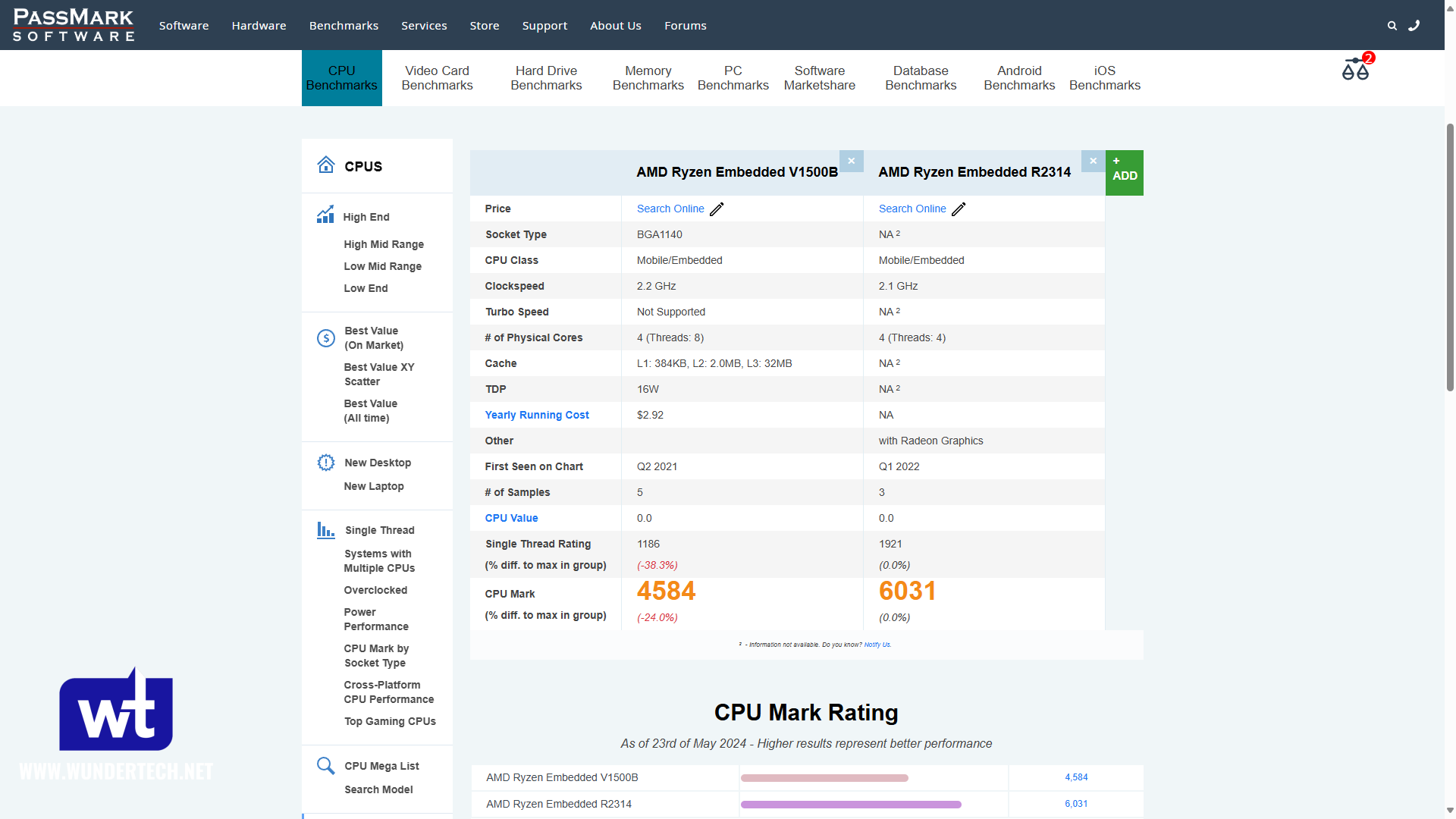Viewport: 1456px width, 819px height.
Task: Click the New Desktop badge icon
Action: point(326,463)
